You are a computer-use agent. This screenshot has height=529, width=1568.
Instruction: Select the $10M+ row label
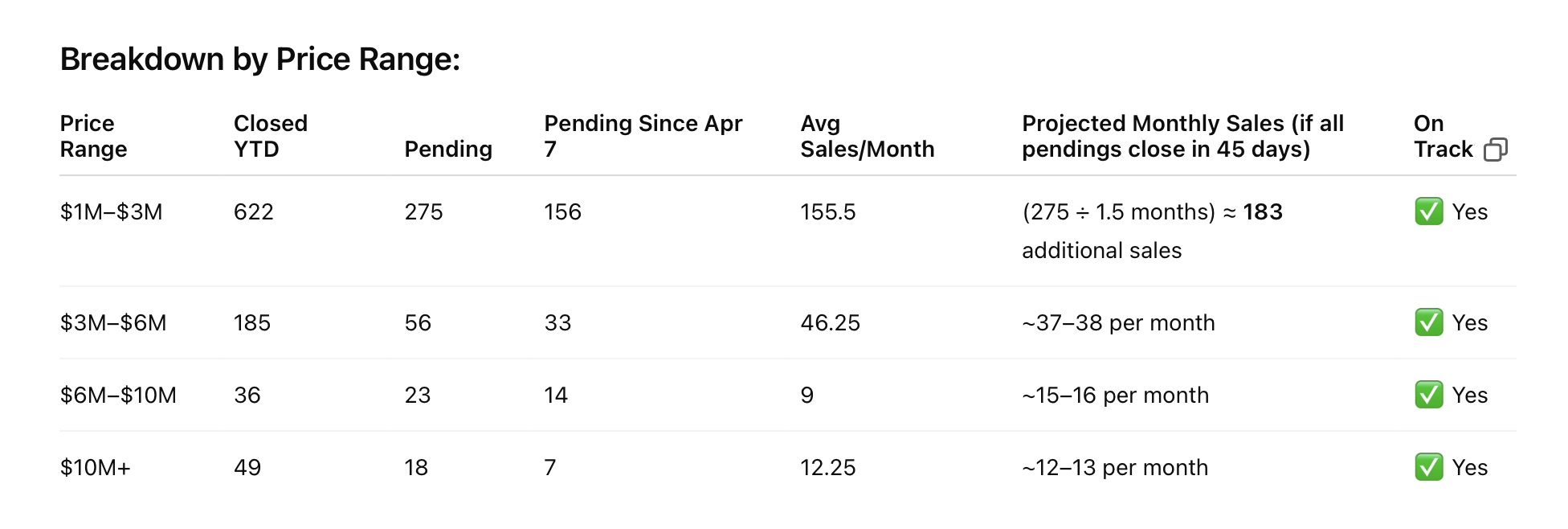(x=96, y=467)
